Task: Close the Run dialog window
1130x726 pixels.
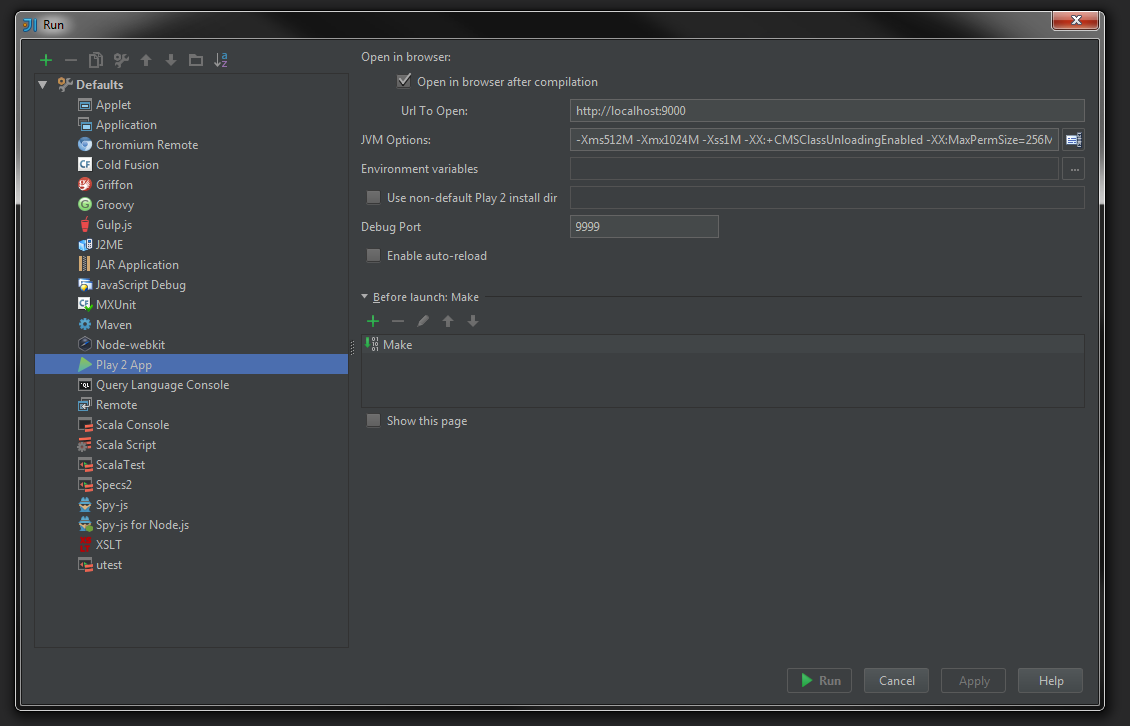Action: (x=1075, y=20)
